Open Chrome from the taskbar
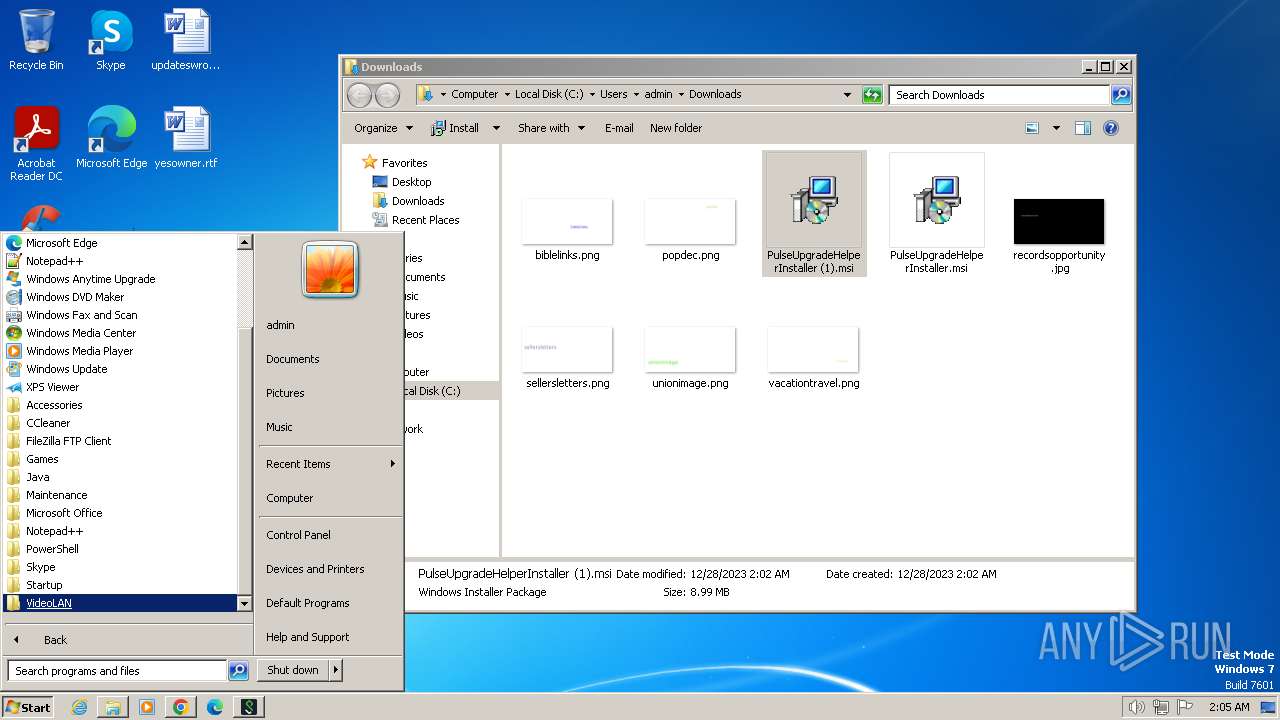Viewport: 1280px width, 720px height. pos(180,707)
